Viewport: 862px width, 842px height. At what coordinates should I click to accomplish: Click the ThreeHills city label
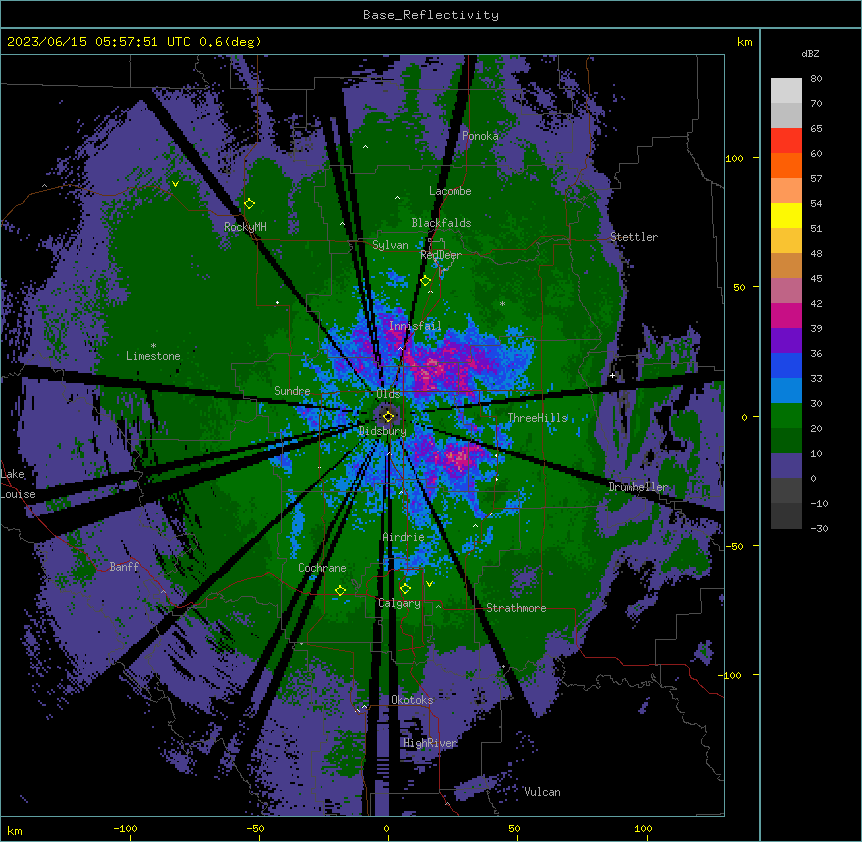[538, 418]
